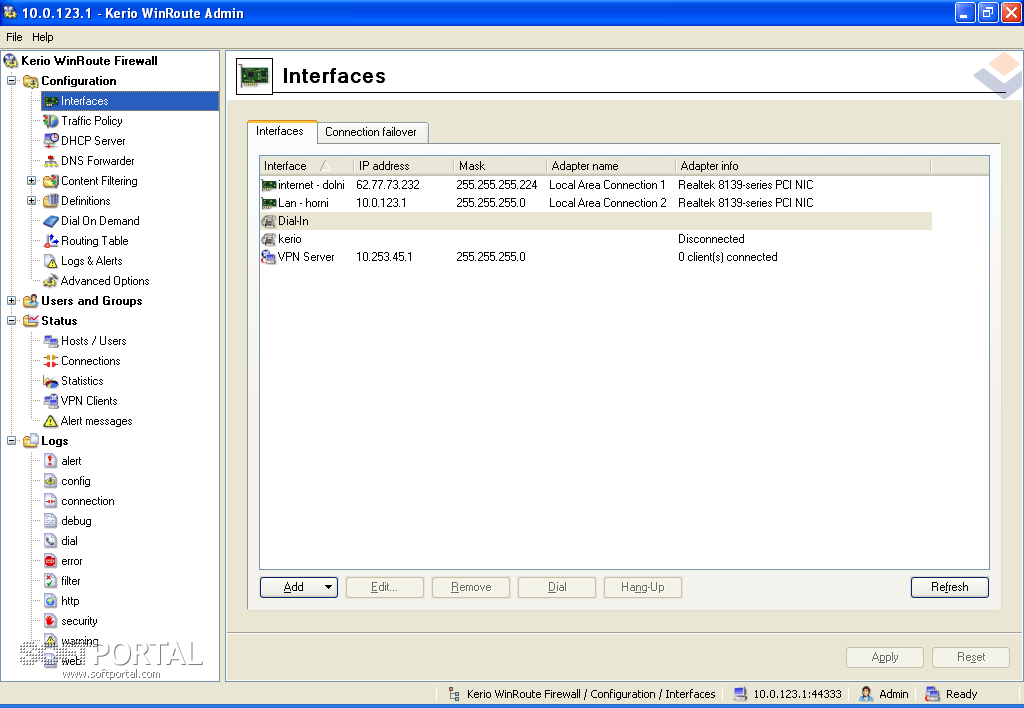The height and width of the screenshot is (708, 1024).
Task: Click the Advanced Options icon
Action: [x=51, y=282]
